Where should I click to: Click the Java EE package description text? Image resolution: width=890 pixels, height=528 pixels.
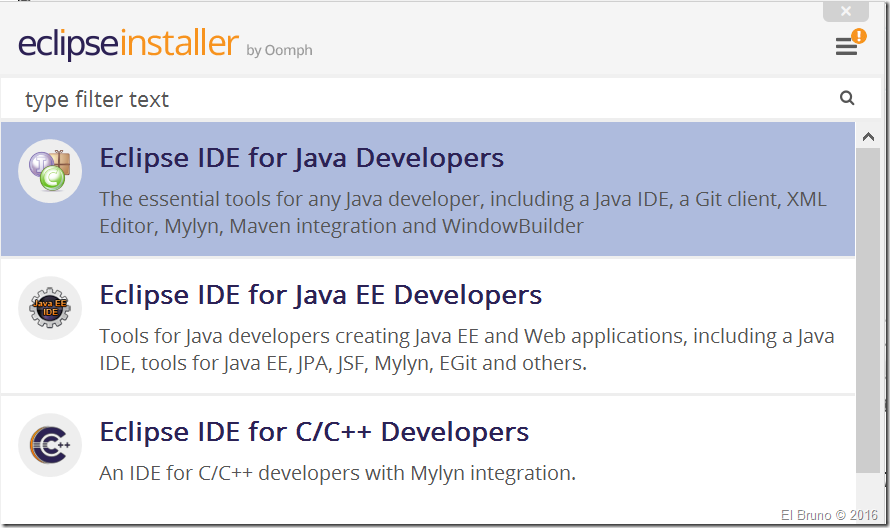coord(466,349)
